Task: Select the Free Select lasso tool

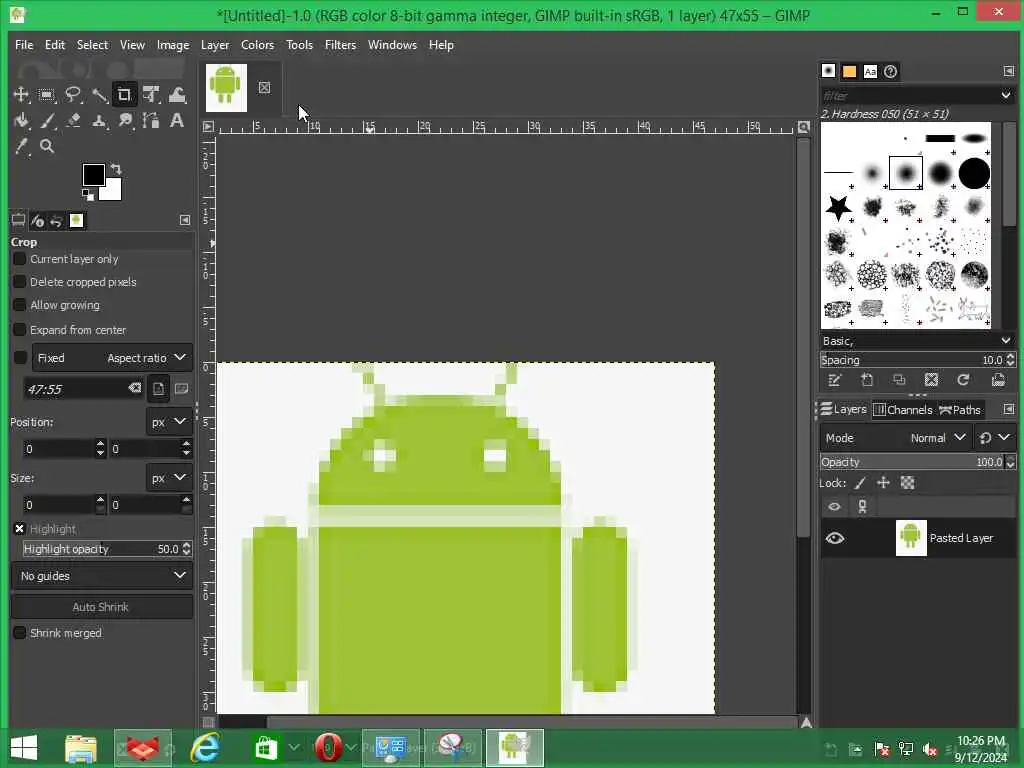Action: pyautogui.click(x=72, y=95)
